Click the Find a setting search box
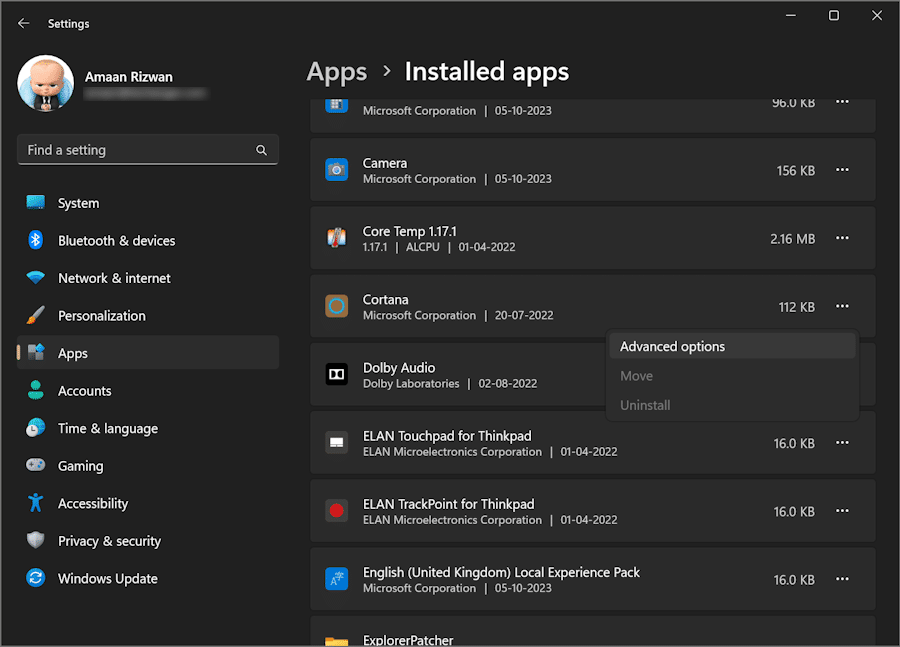Viewport: 900px width, 647px height. click(148, 150)
